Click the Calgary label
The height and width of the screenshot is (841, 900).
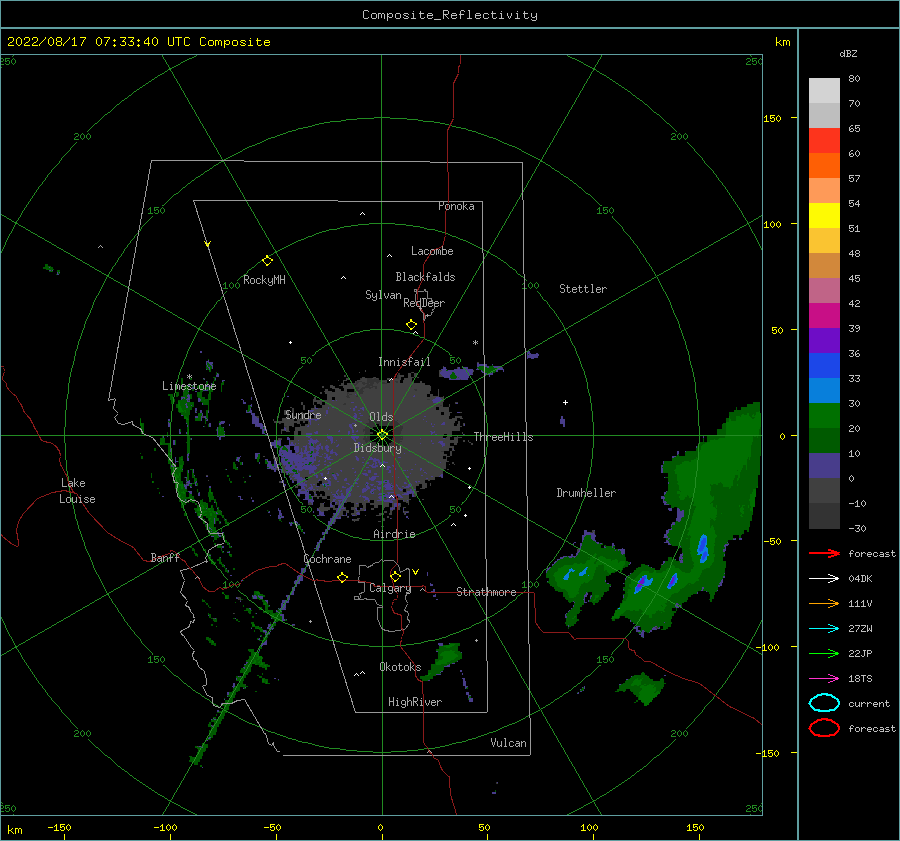pyautogui.click(x=390, y=588)
